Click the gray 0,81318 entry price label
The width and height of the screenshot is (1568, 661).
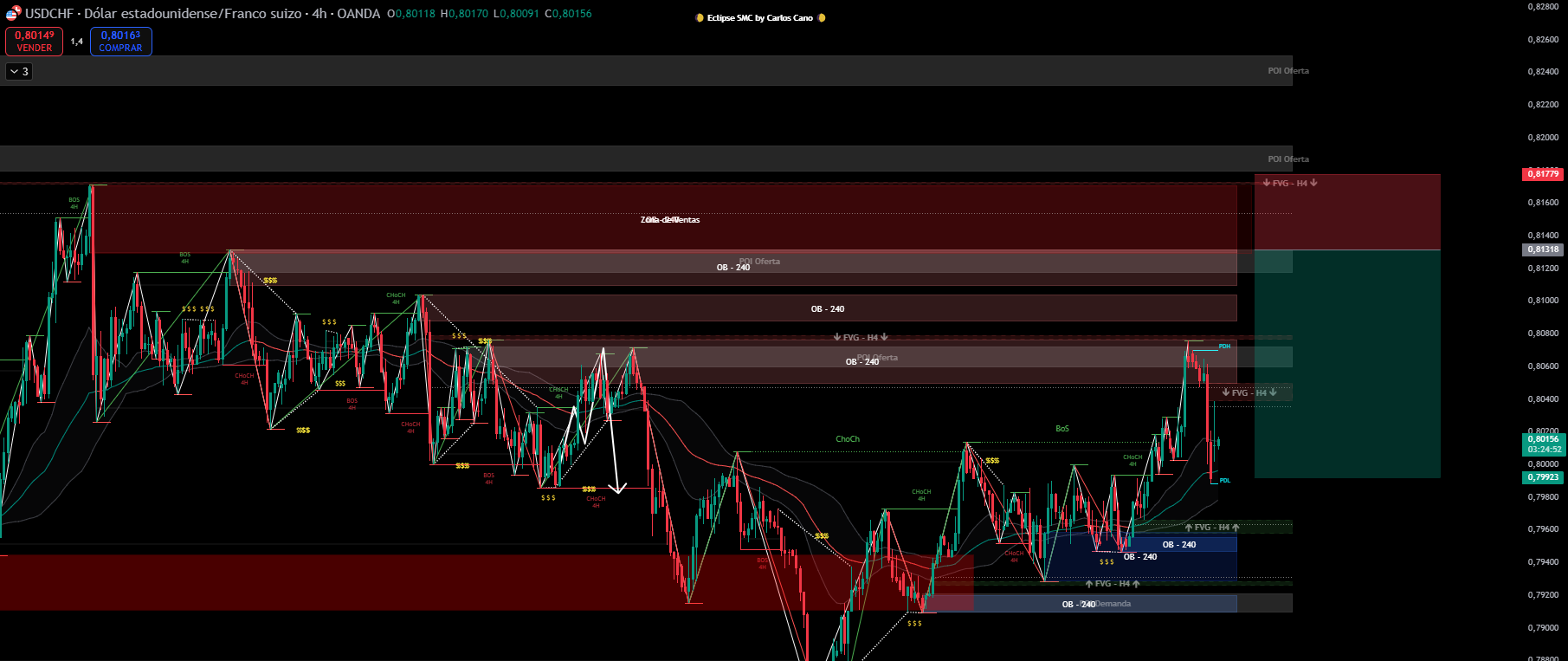[1542, 249]
